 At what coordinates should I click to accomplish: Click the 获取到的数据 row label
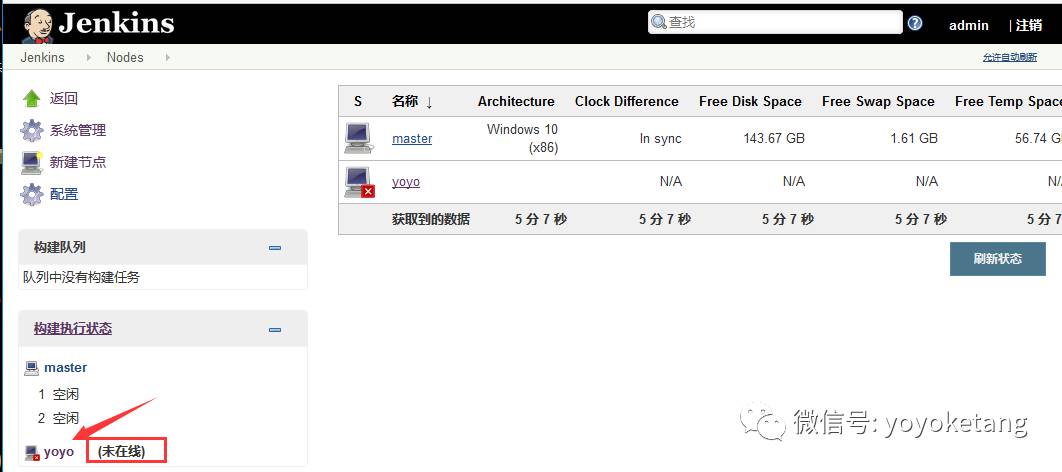click(x=431, y=219)
